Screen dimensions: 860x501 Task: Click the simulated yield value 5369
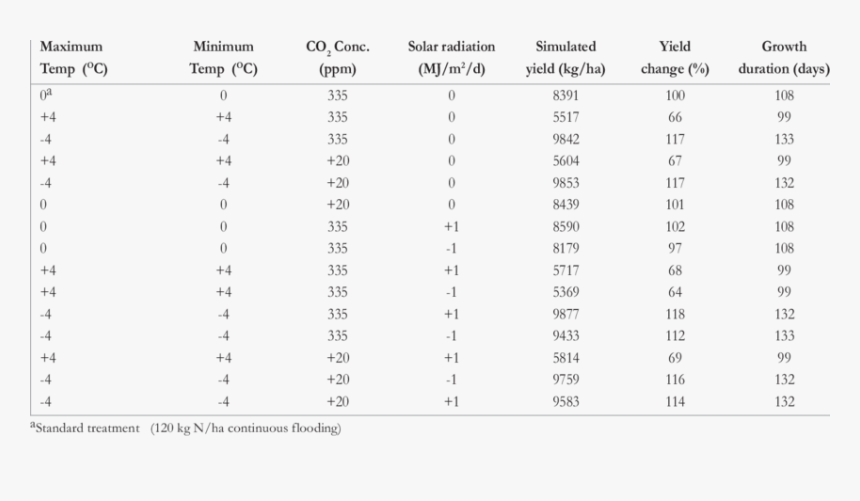[x=565, y=292]
